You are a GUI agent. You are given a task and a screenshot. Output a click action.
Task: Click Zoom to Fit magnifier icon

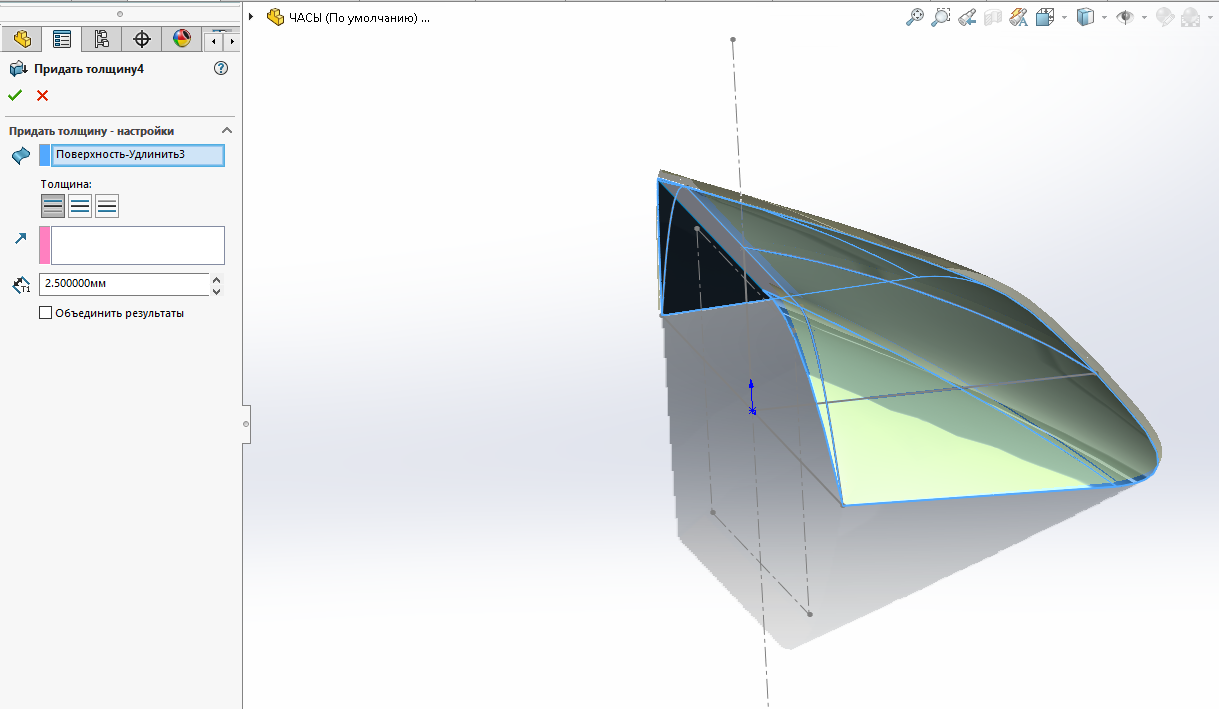914,17
